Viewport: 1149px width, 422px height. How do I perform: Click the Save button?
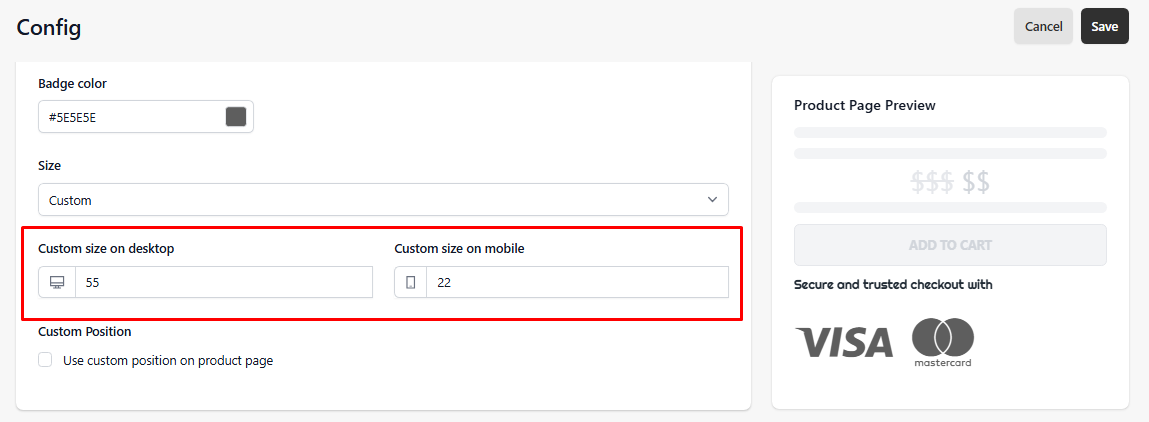click(1104, 26)
